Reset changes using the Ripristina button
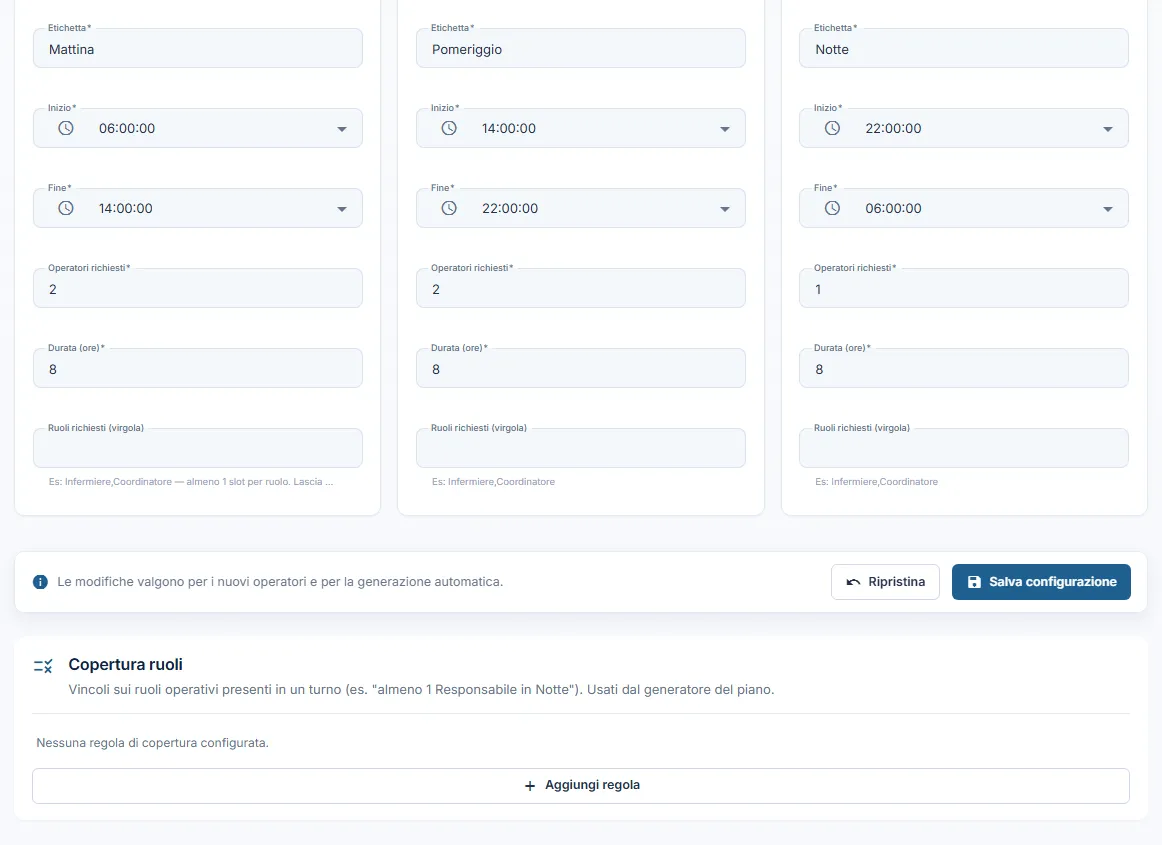 pos(886,582)
